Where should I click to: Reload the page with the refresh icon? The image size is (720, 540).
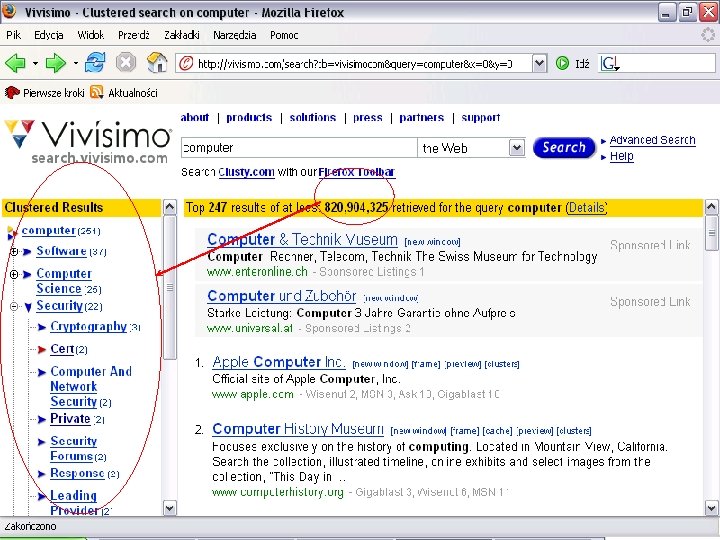[95, 62]
